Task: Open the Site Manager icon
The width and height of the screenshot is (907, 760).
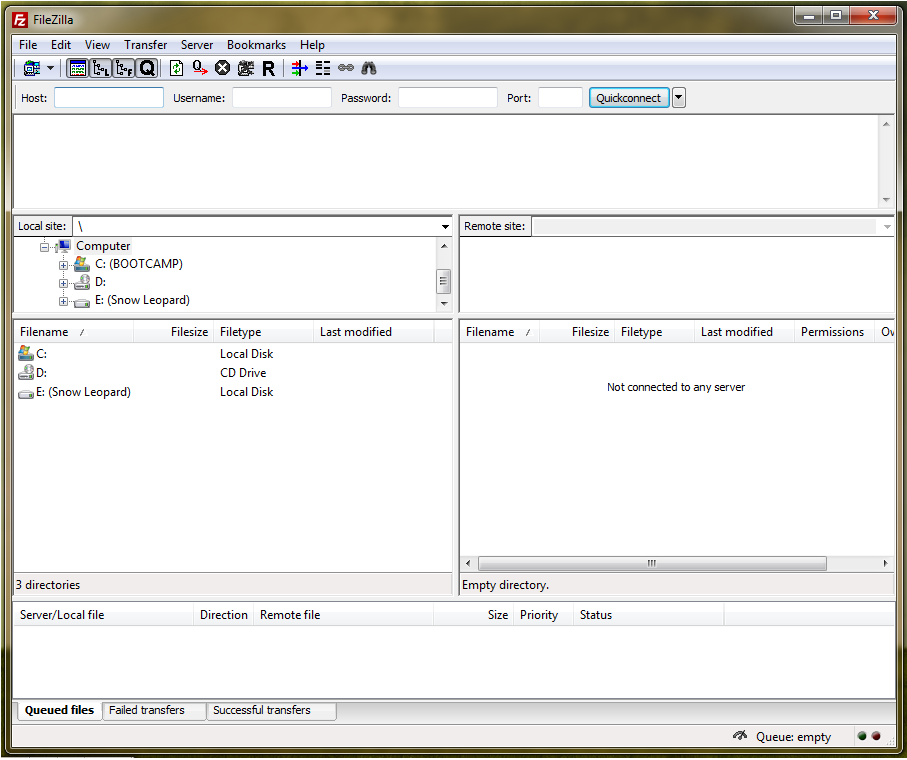Action: point(31,68)
